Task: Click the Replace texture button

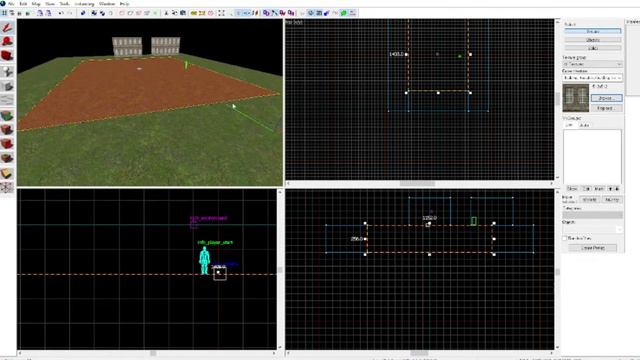Action: point(606,108)
